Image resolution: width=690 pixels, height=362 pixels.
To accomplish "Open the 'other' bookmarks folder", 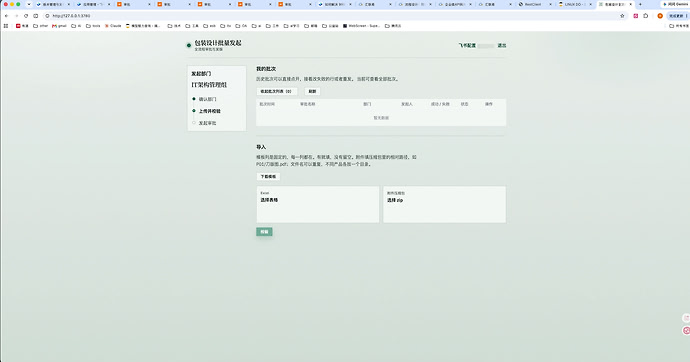I will point(40,26).
